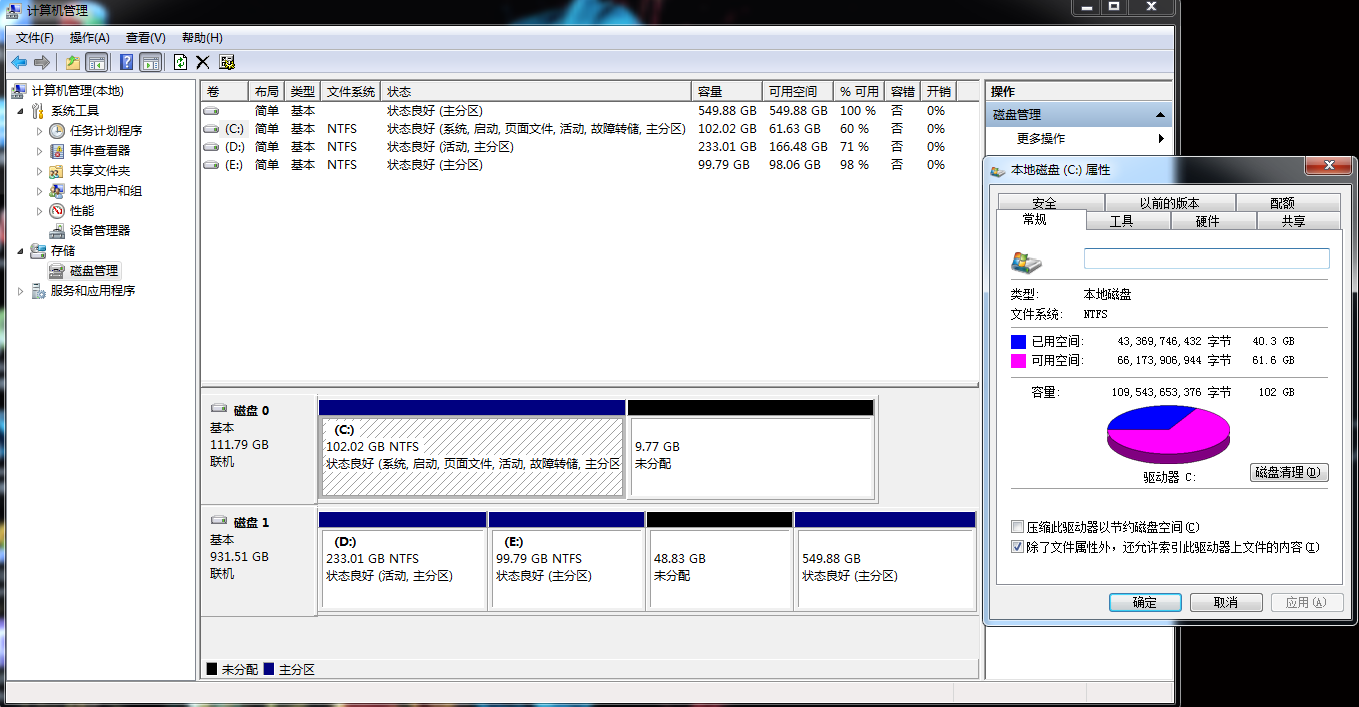1359x707 pixels.
Task: Click the 确定 button
Action: click(x=1145, y=602)
